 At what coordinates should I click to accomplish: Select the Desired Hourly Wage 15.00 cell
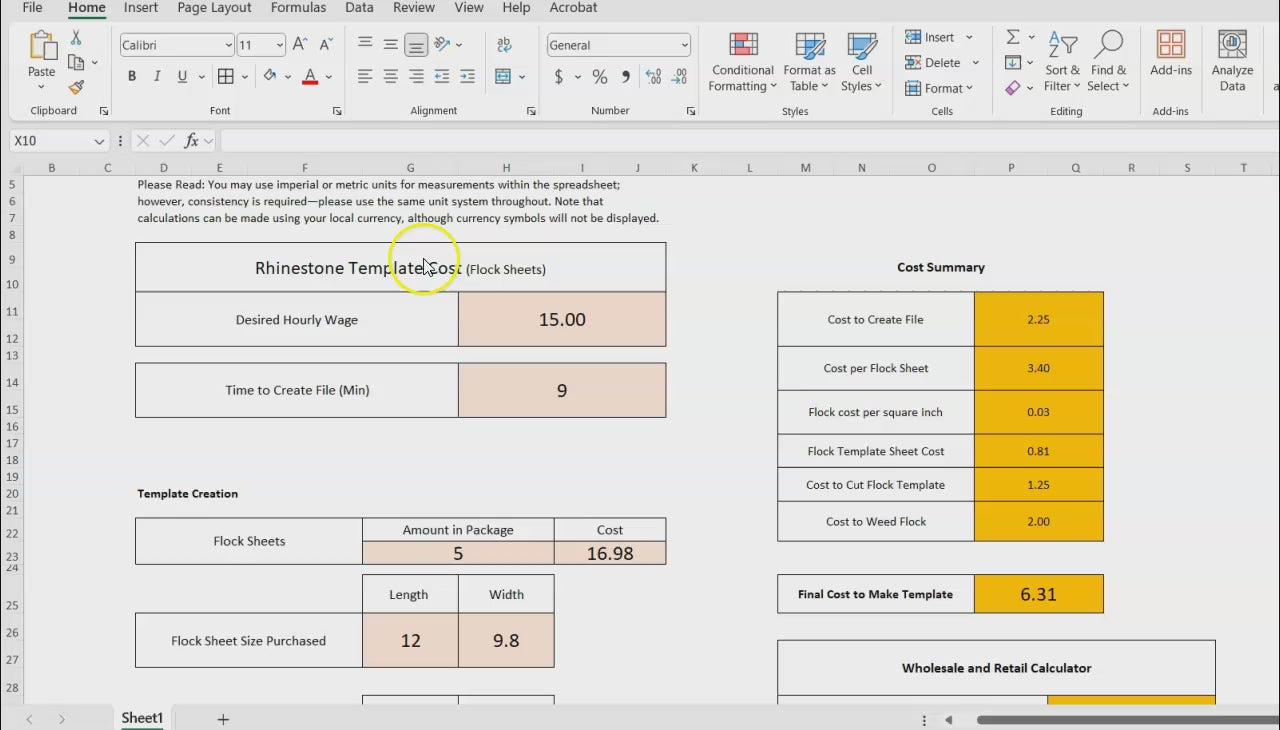(562, 320)
